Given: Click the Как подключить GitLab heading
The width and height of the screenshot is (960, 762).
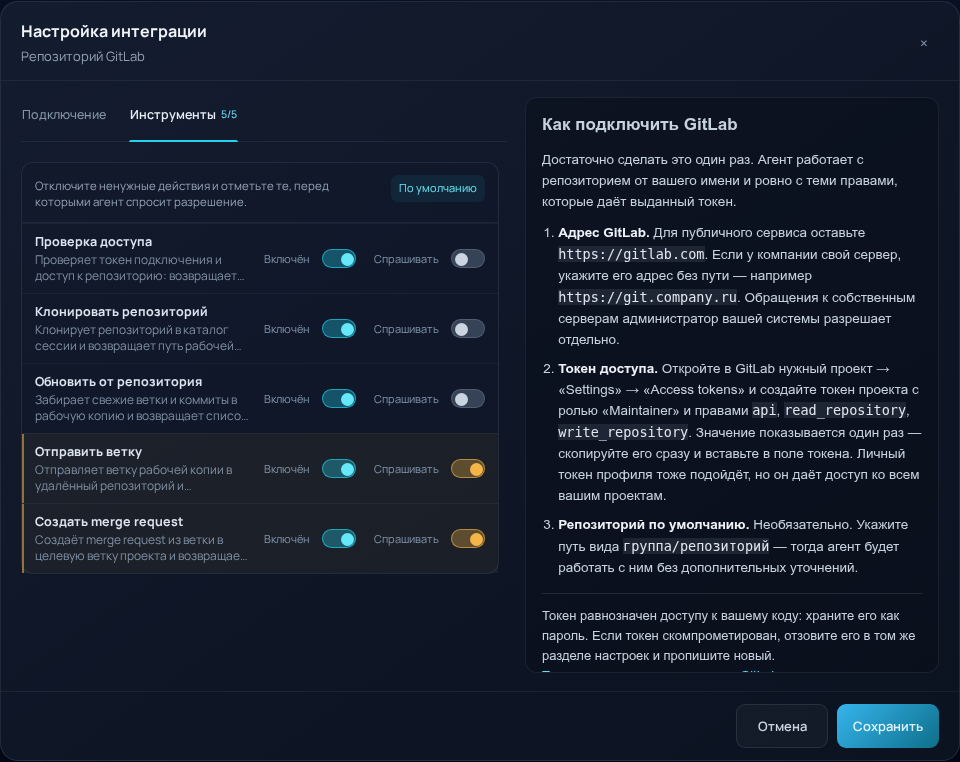Looking at the screenshot, I should coord(639,125).
